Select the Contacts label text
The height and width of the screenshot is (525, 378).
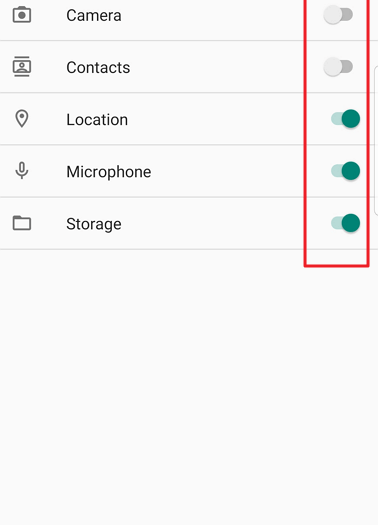[x=98, y=68]
